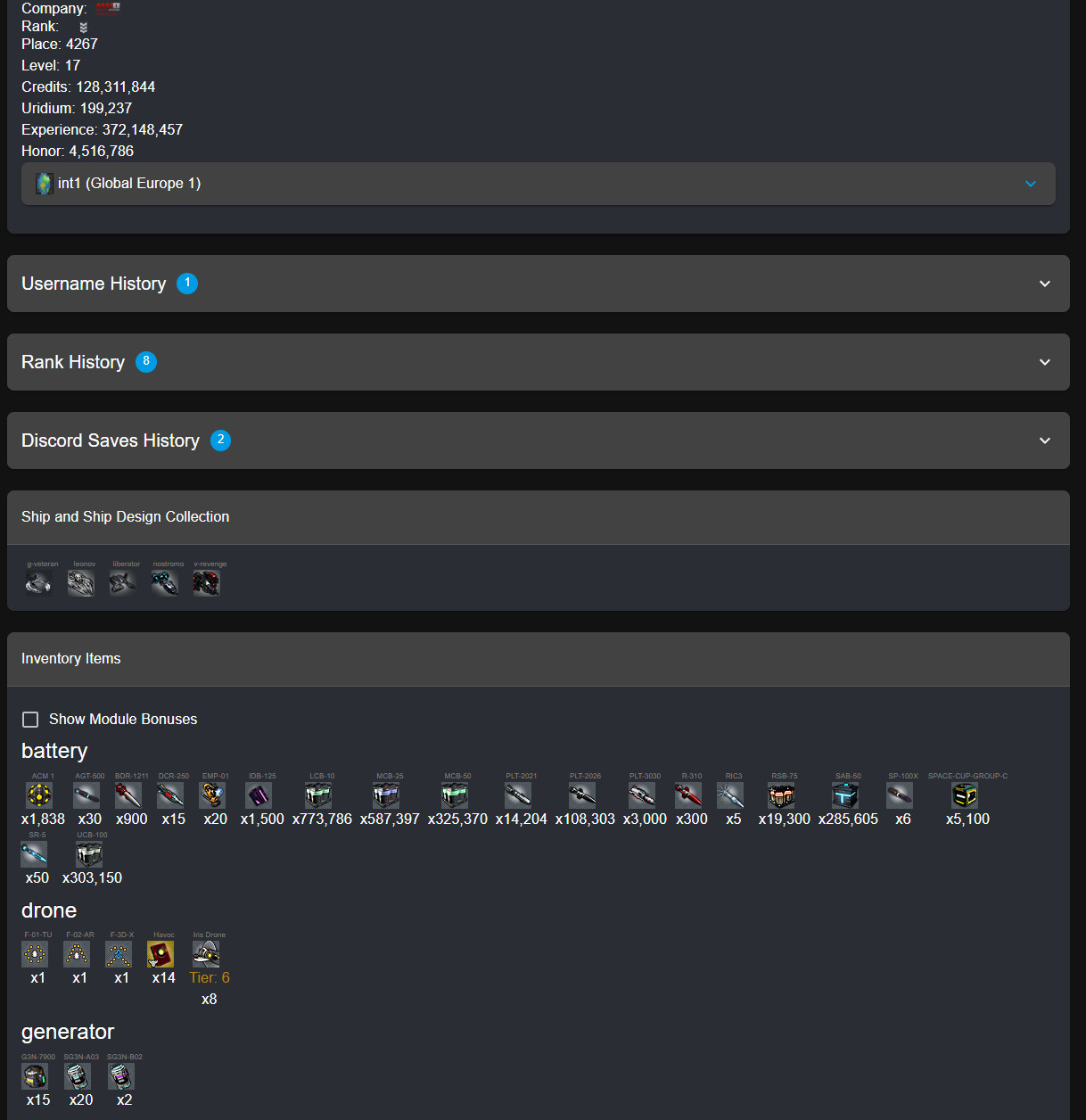Click the G3N-7900 generator icon

pos(35,1076)
